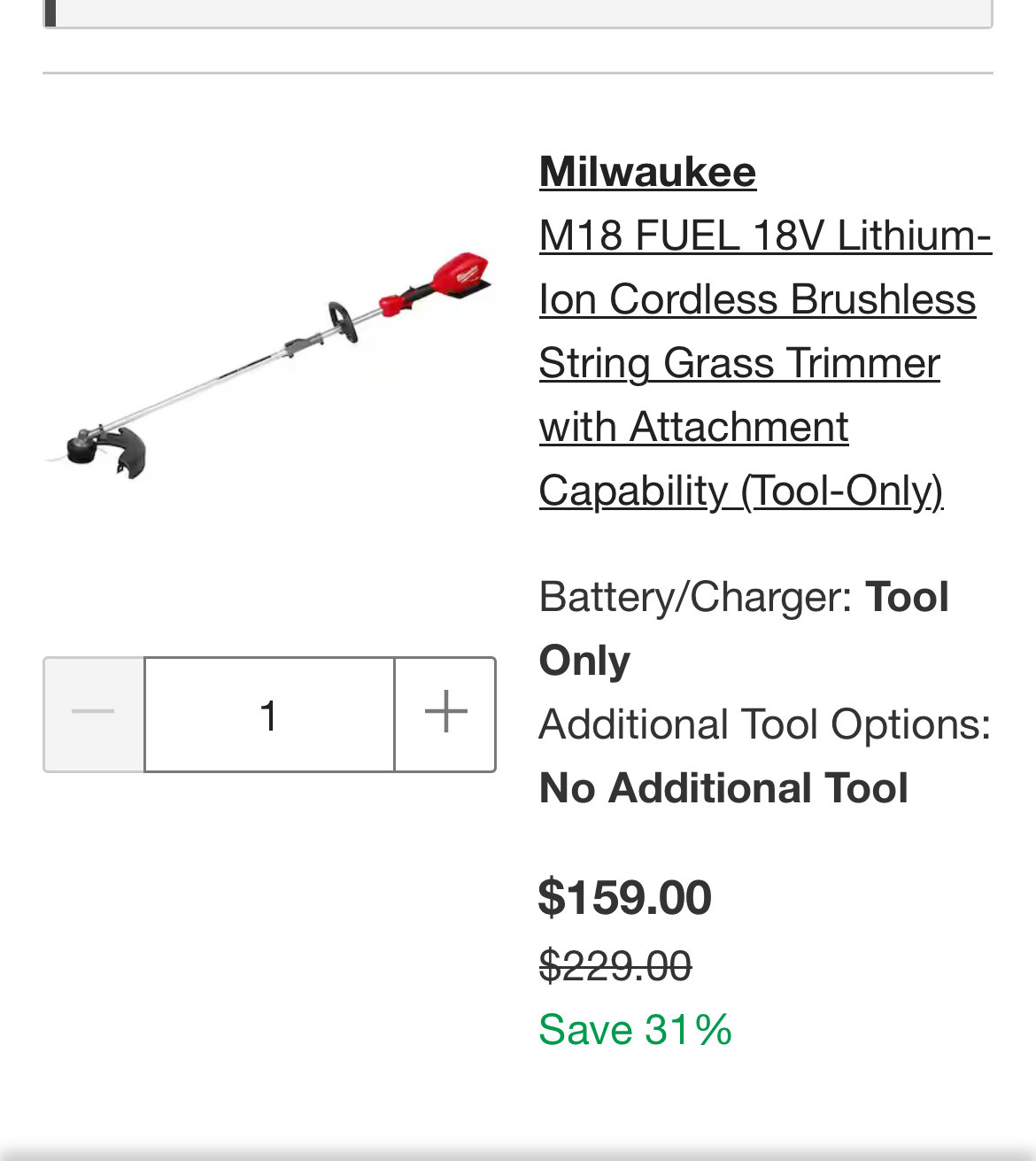Decrease quantity with the minus icon
This screenshot has width=1036, height=1161.
pyautogui.click(x=94, y=714)
